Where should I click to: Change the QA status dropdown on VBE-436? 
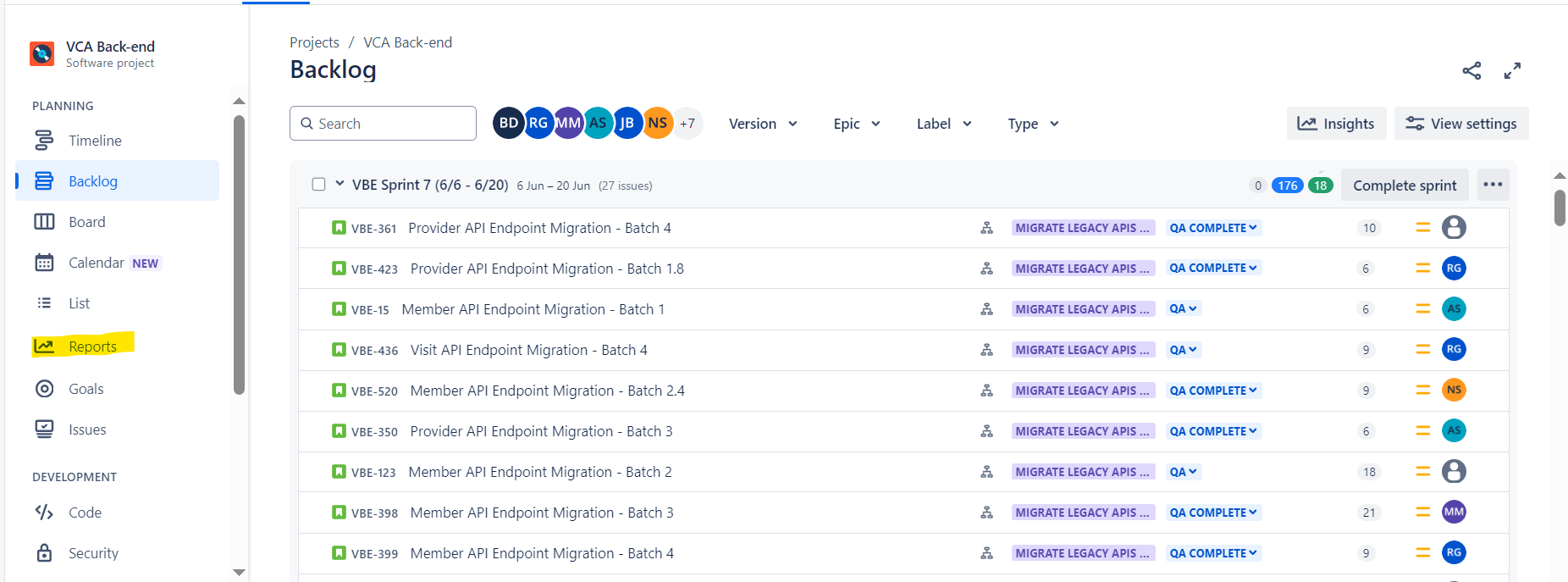(1183, 350)
